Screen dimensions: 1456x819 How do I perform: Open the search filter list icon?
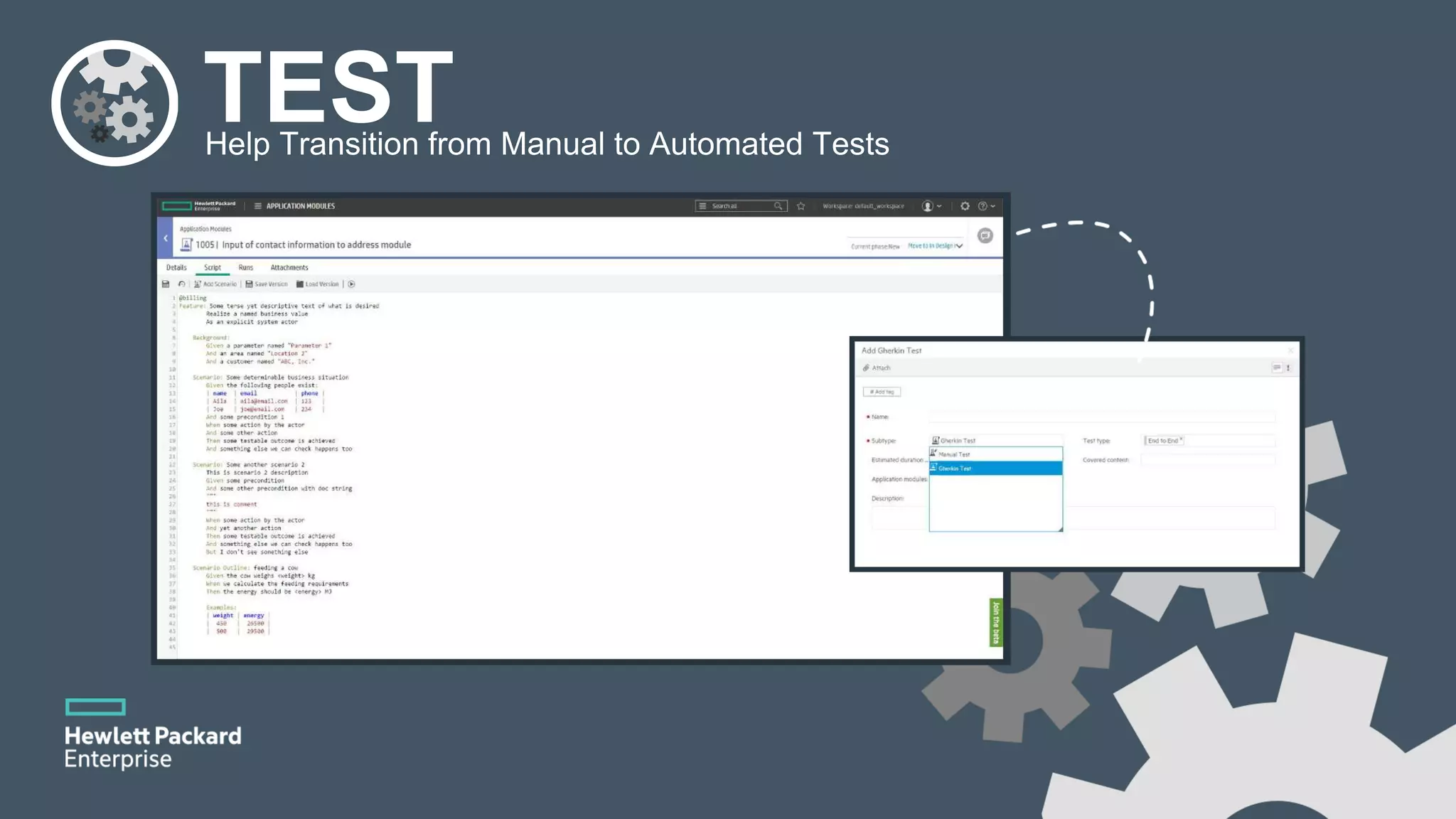point(702,206)
